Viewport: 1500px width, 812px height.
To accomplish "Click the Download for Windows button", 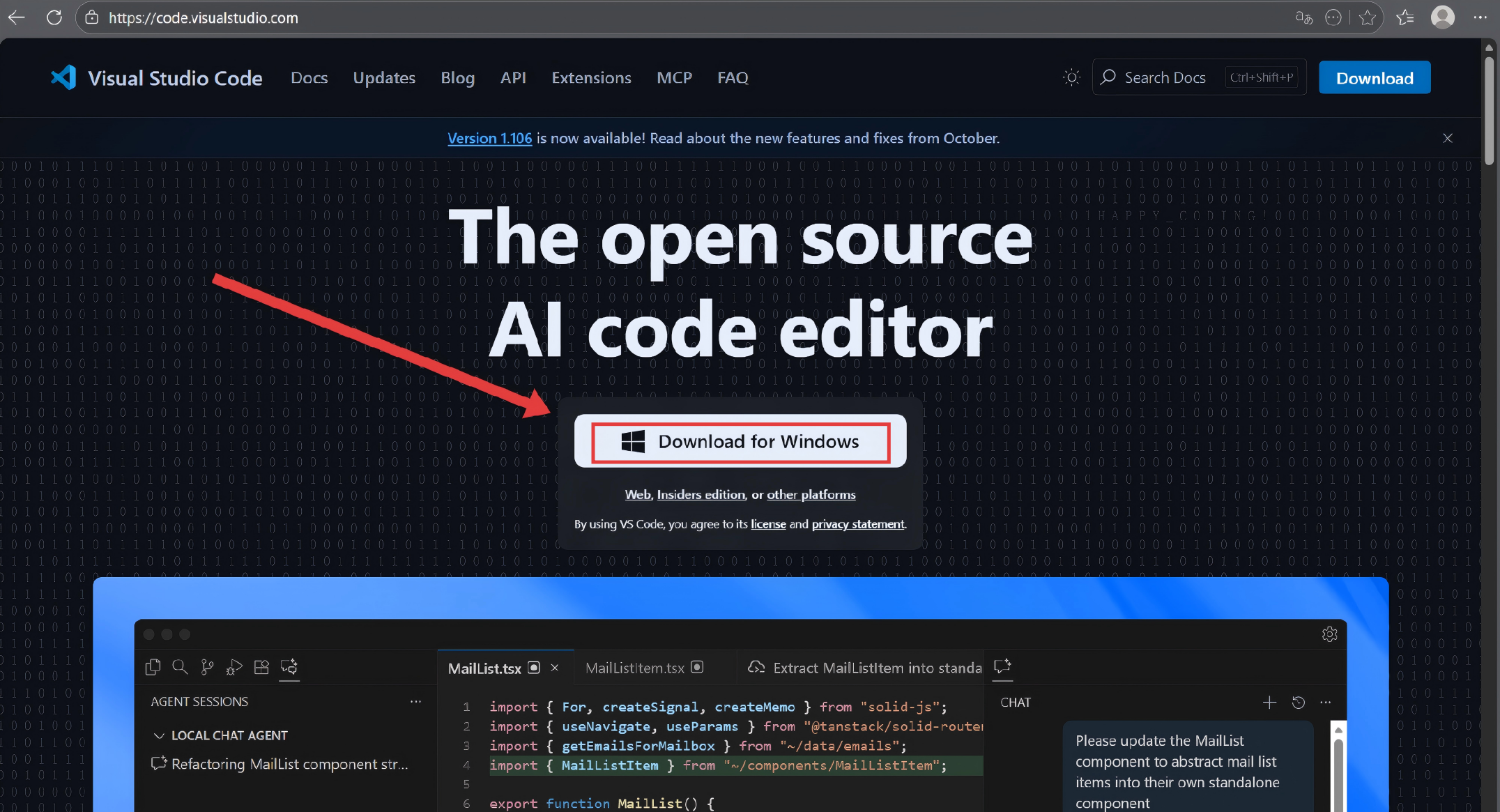I will [740, 441].
